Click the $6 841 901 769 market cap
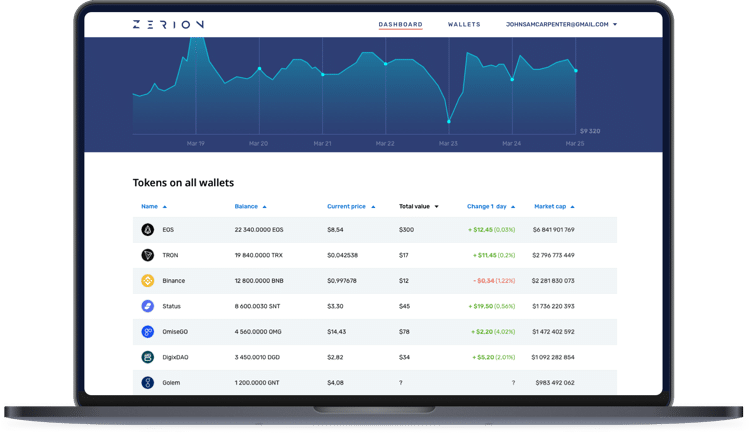This screenshot has height=433, width=750. click(553, 230)
